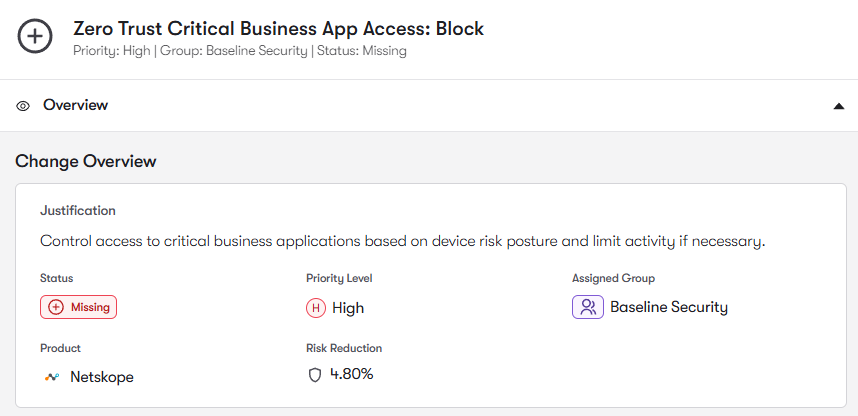Click the Risk Reduction shield icon
This screenshot has width=858, height=416.
click(315, 375)
